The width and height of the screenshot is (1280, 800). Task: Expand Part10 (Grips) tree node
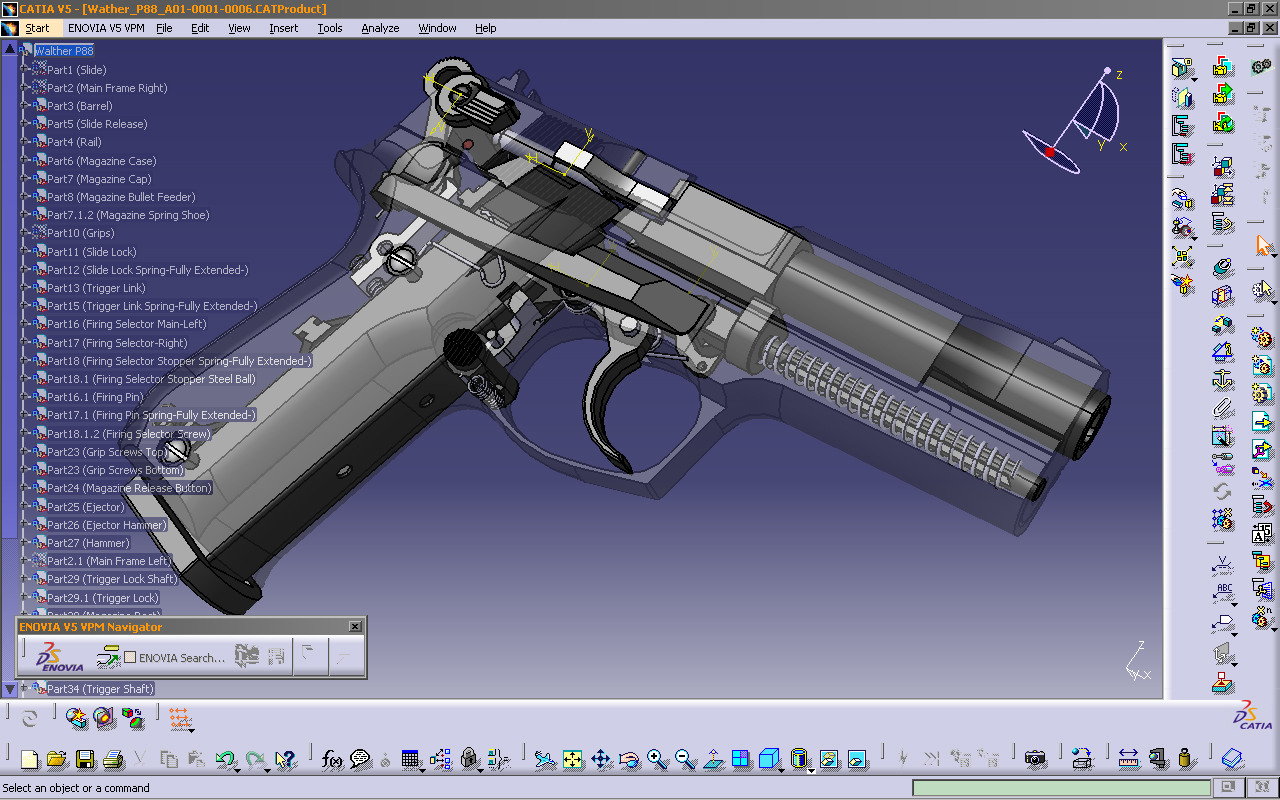click(26, 233)
